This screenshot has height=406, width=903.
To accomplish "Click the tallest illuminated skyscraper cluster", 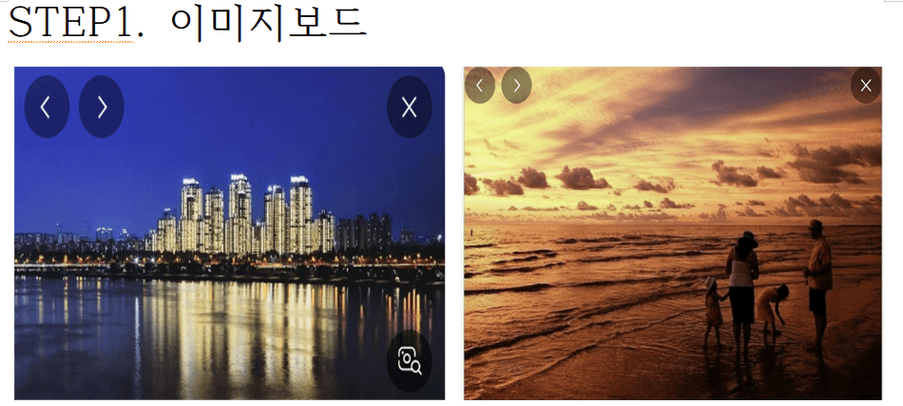I will [x=248, y=214].
